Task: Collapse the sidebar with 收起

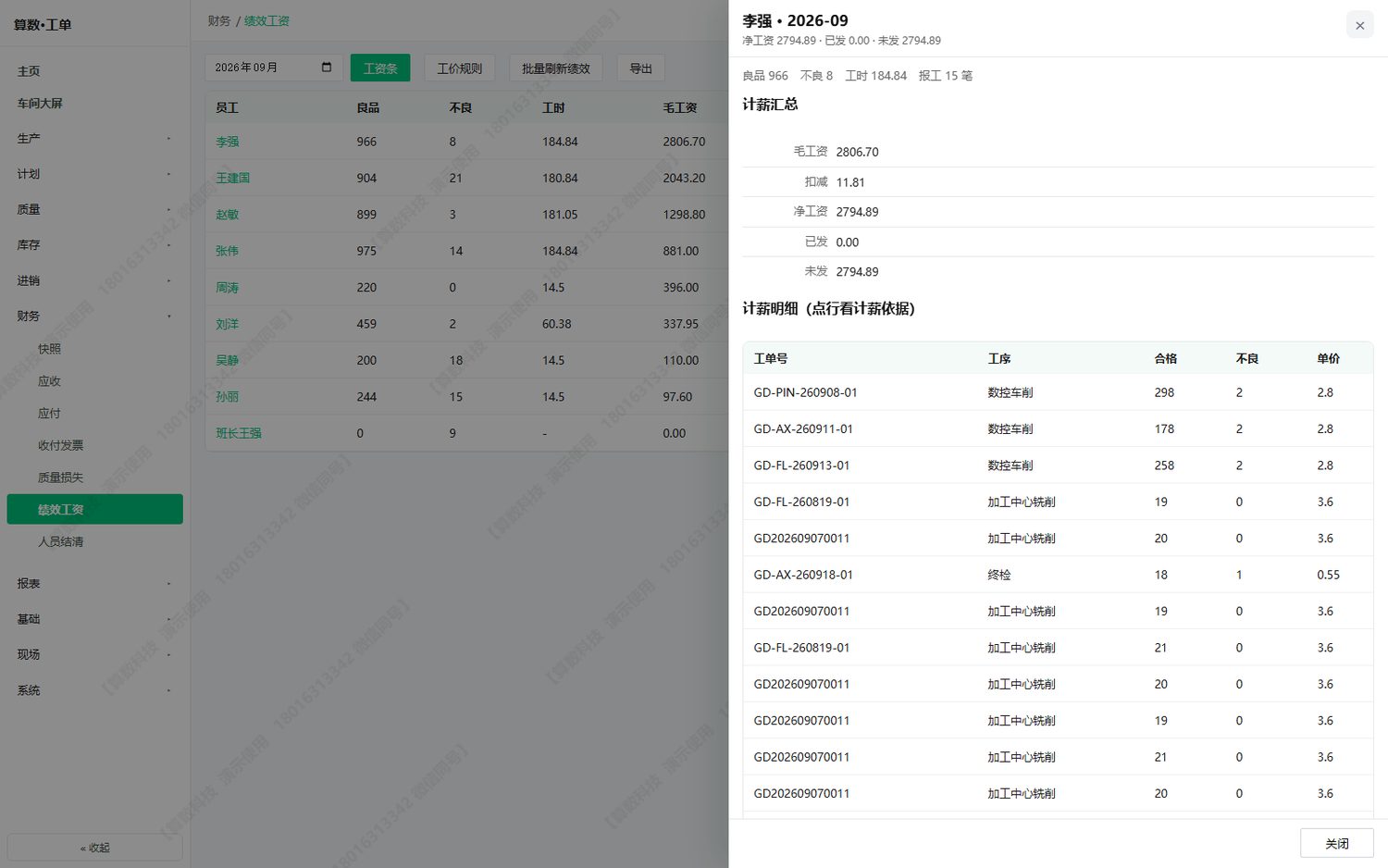Action: 94,848
